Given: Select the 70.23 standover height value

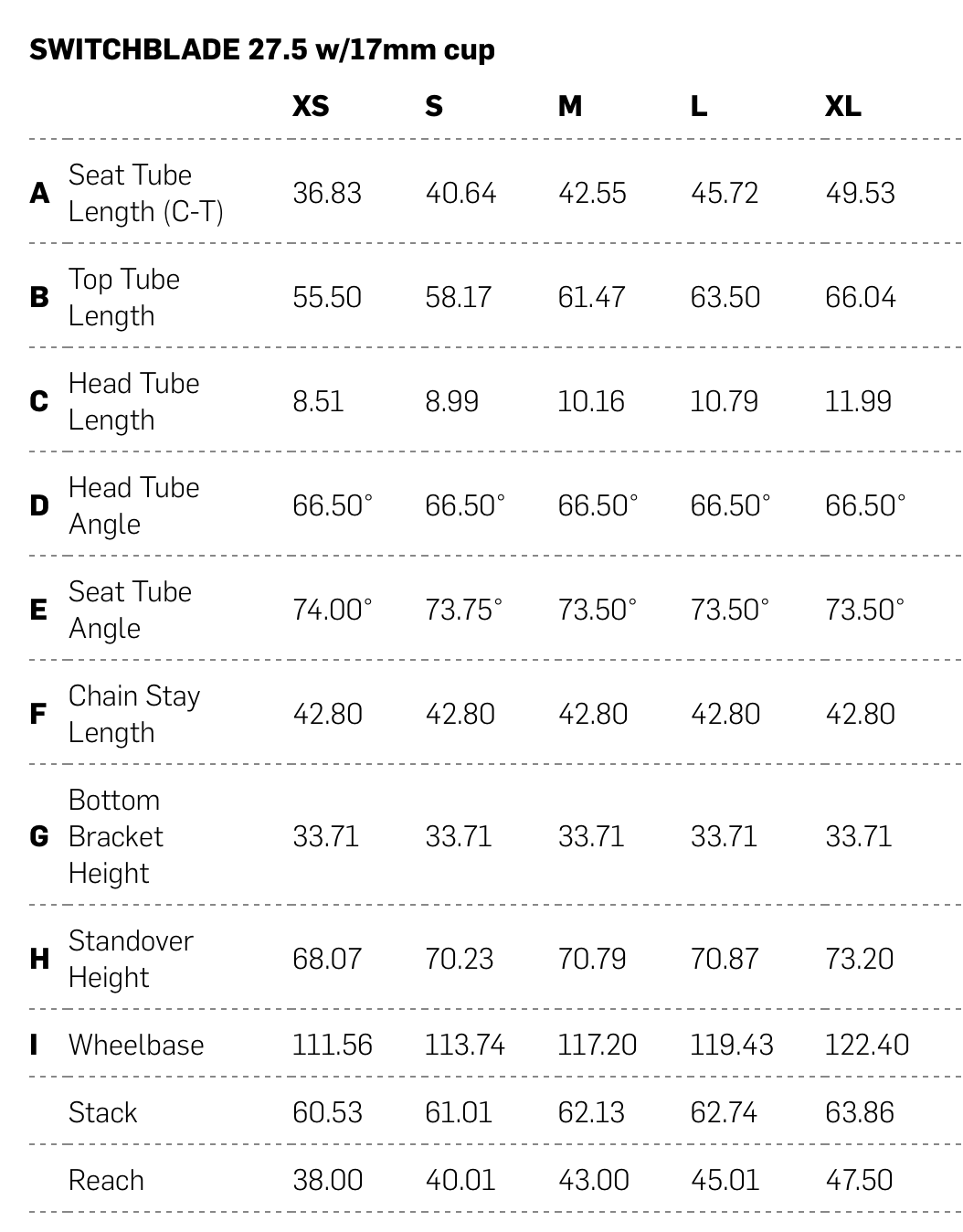Looking at the screenshot, I should [x=459, y=959].
